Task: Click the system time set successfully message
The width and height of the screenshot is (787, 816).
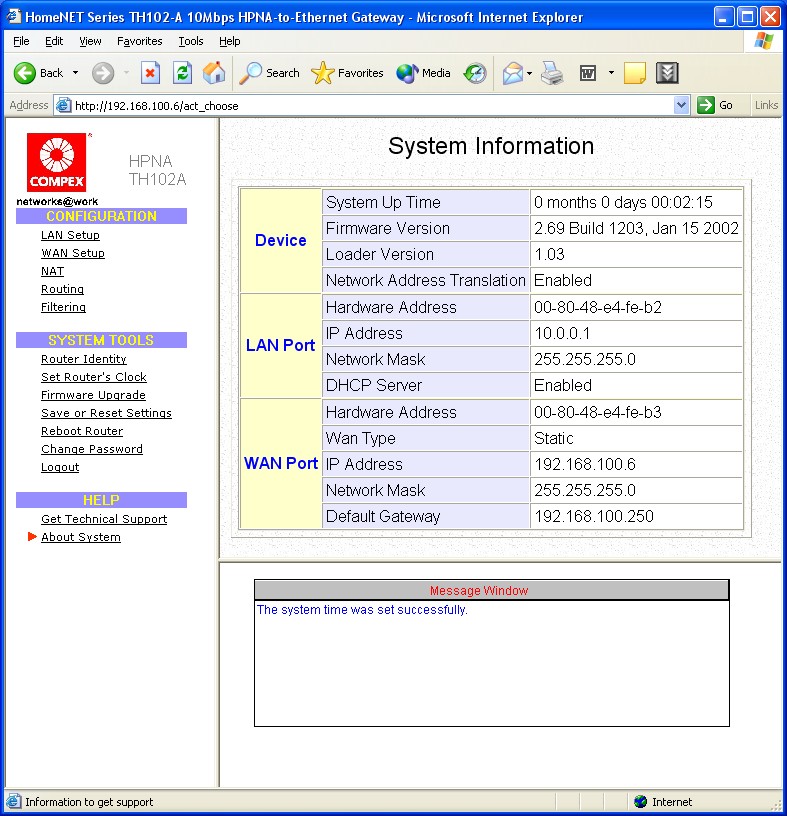Action: click(362, 609)
